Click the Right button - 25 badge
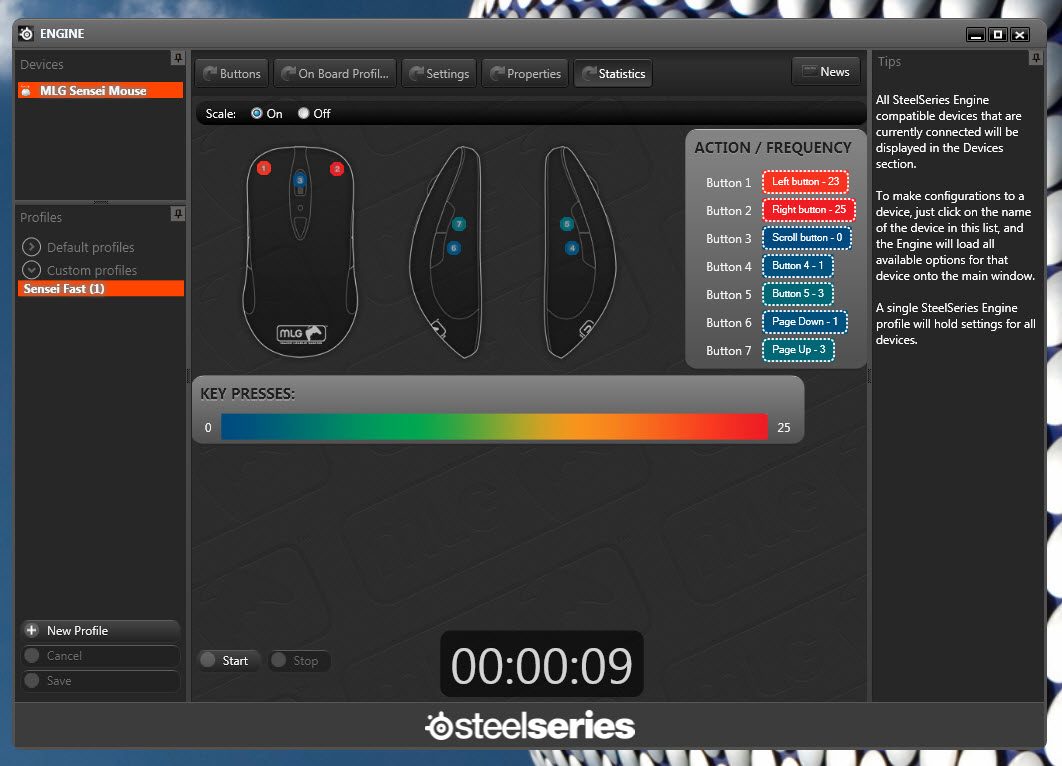The height and width of the screenshot is (766, 1062). coord(809,209)
